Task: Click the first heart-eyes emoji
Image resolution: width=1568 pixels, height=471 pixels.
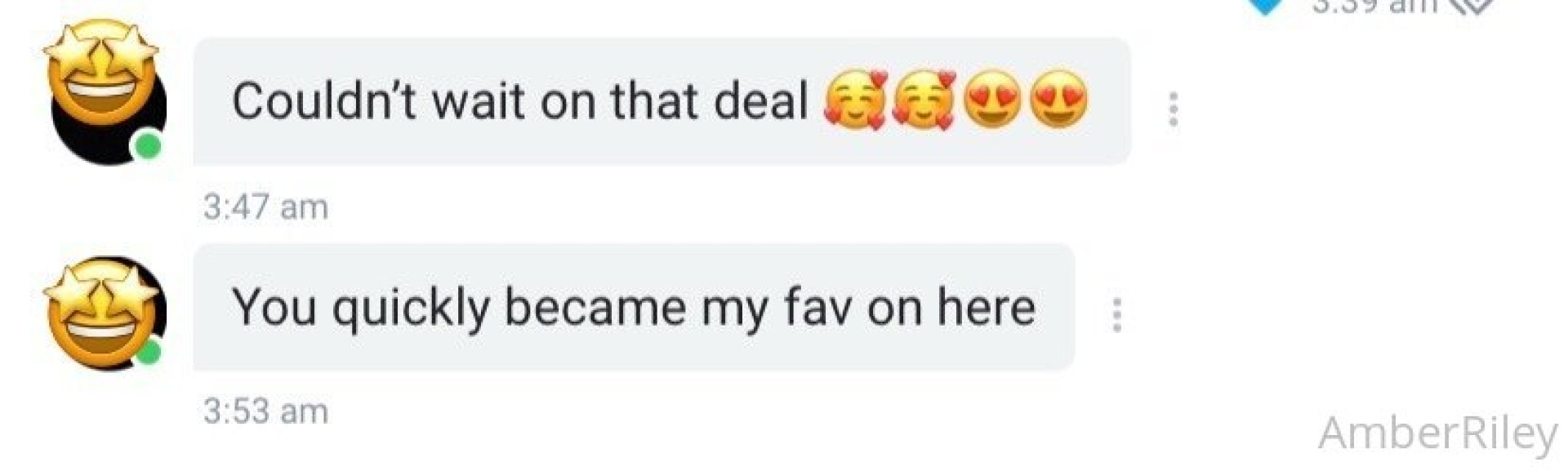Action: (992, 100)
